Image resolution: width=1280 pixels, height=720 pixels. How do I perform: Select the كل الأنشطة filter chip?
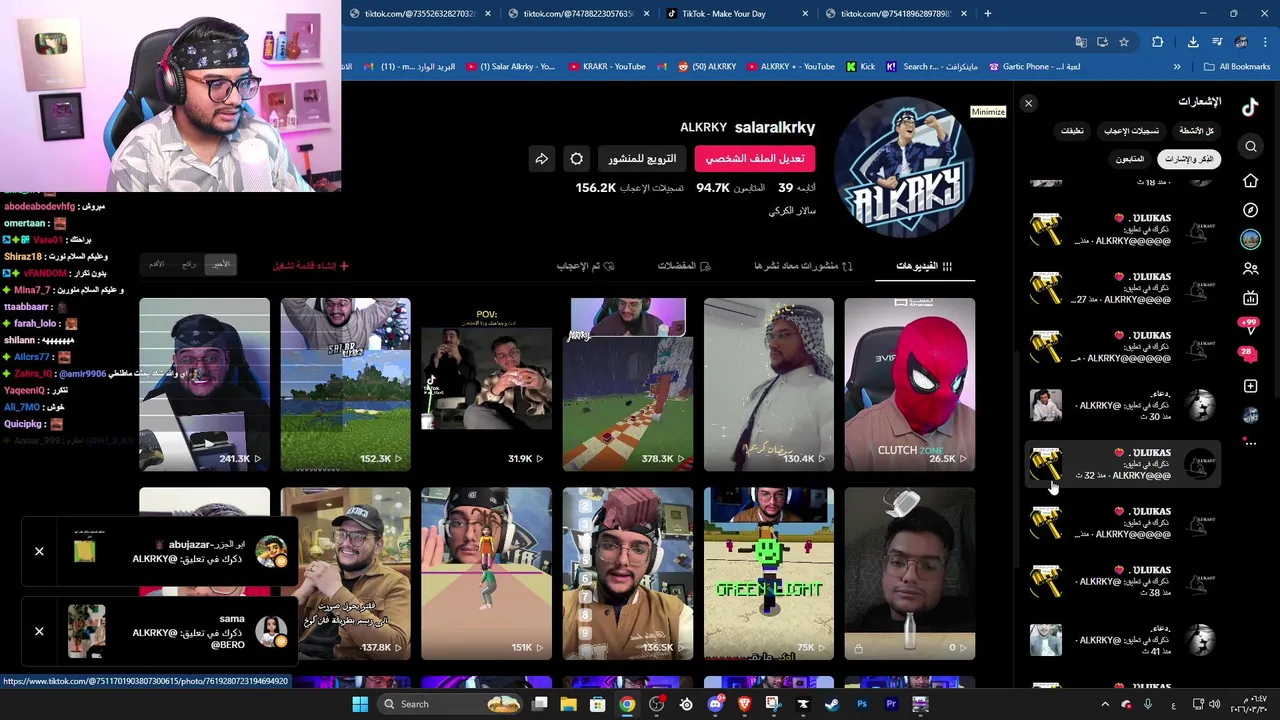(1196, 131)
